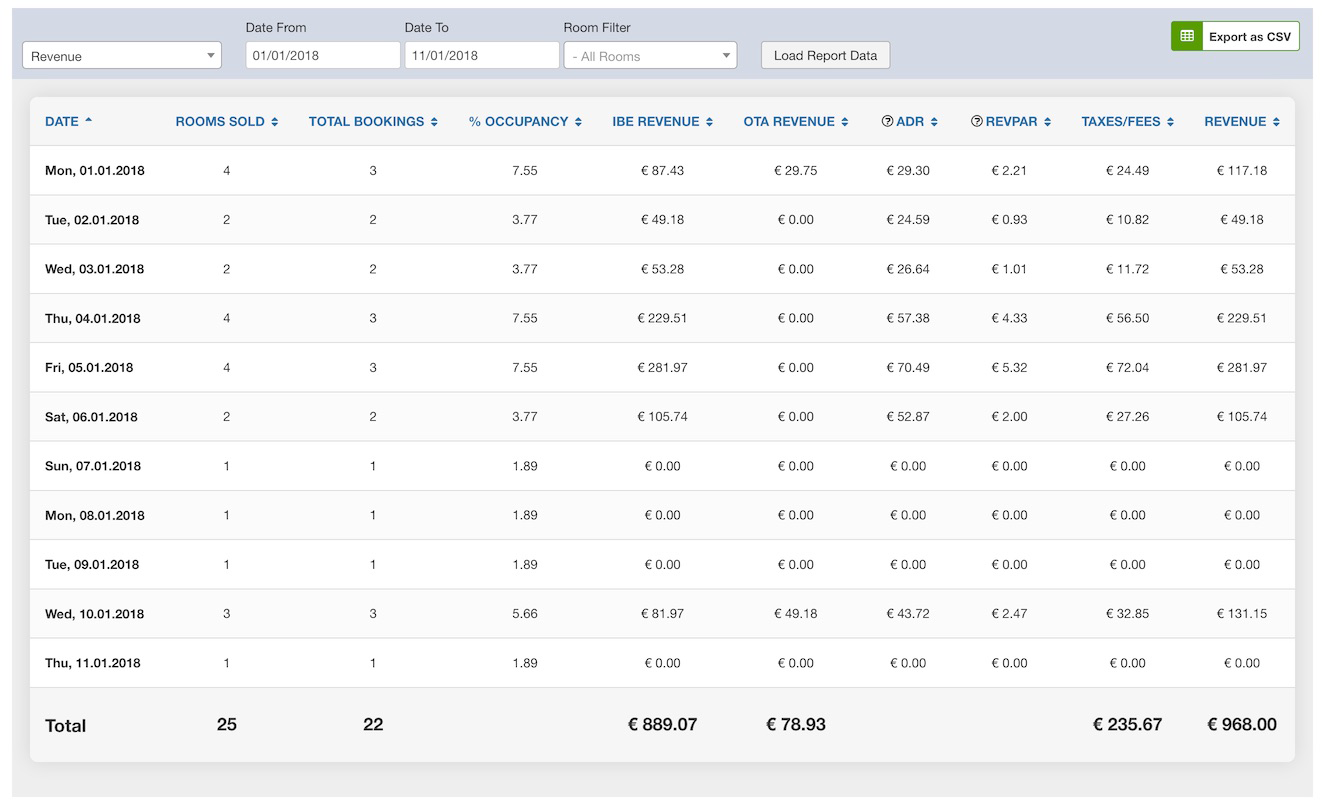The image size is (1324, 810).
Task: Click sort arrows beside TOTAL BOOKINGS
Action: [x=434, y=122]
